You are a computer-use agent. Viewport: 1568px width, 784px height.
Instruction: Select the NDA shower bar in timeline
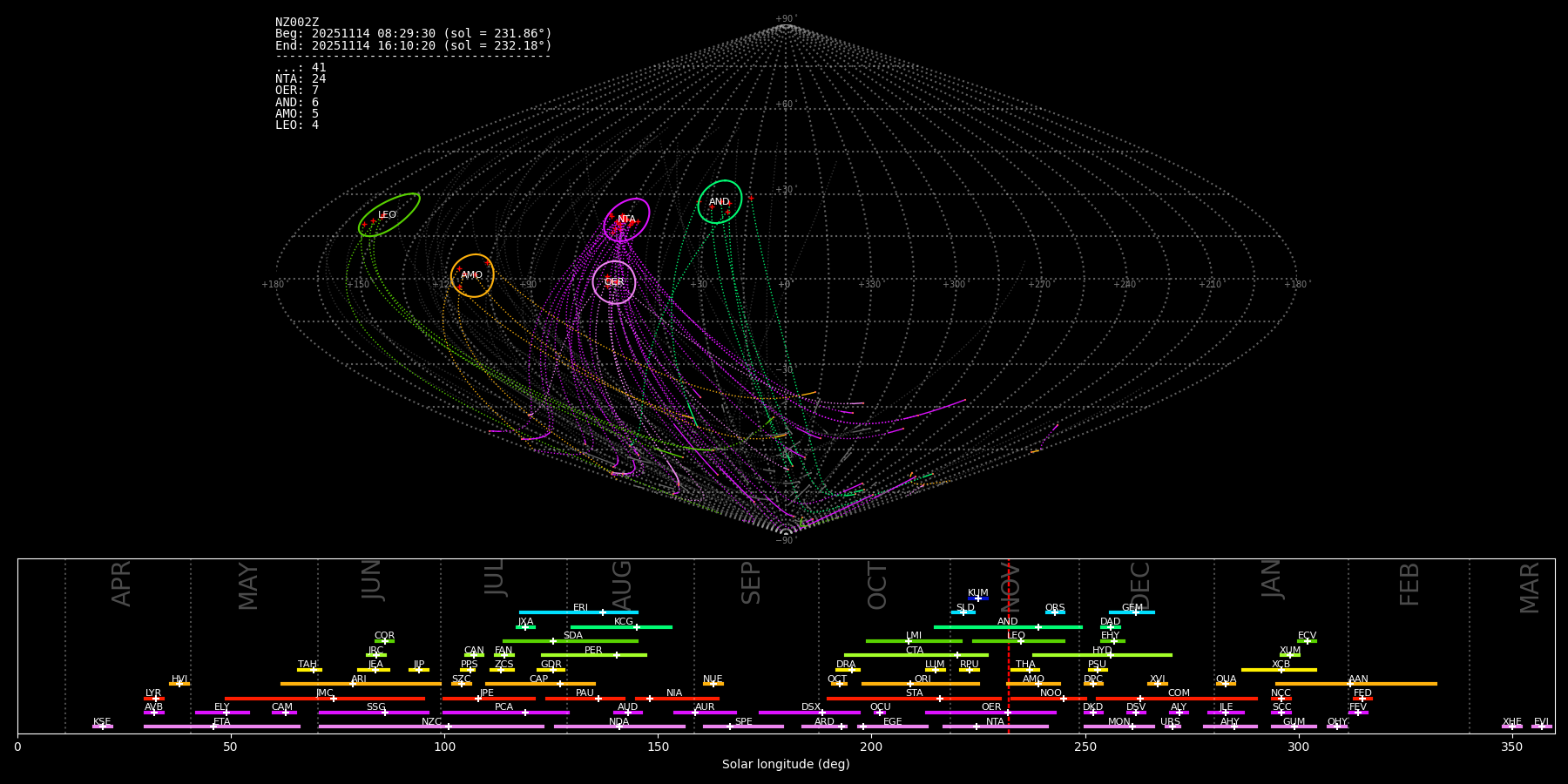[619, 727]
